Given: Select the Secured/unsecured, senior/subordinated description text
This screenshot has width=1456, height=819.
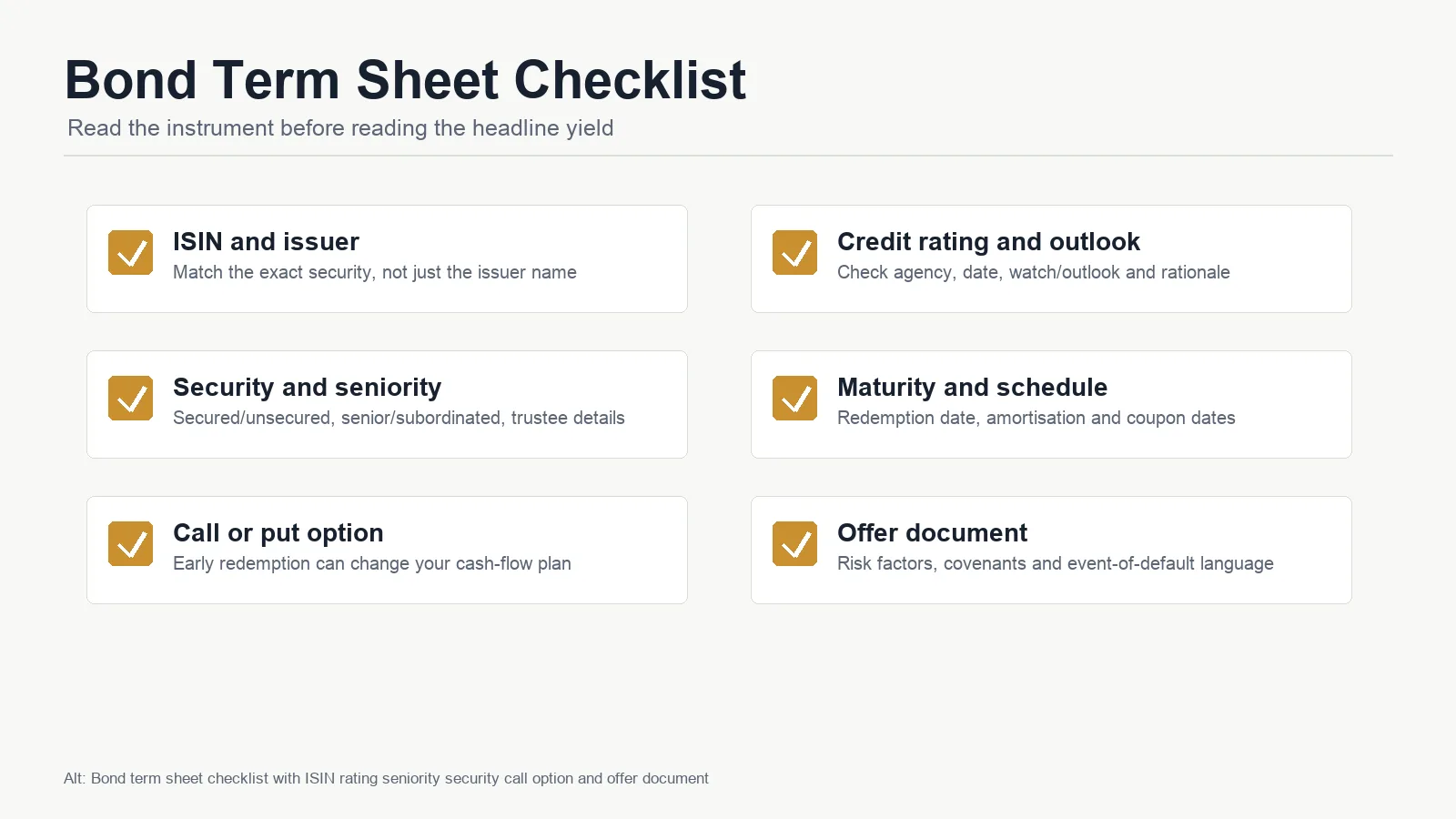Looking at the screenshot, I should (399, 418).
